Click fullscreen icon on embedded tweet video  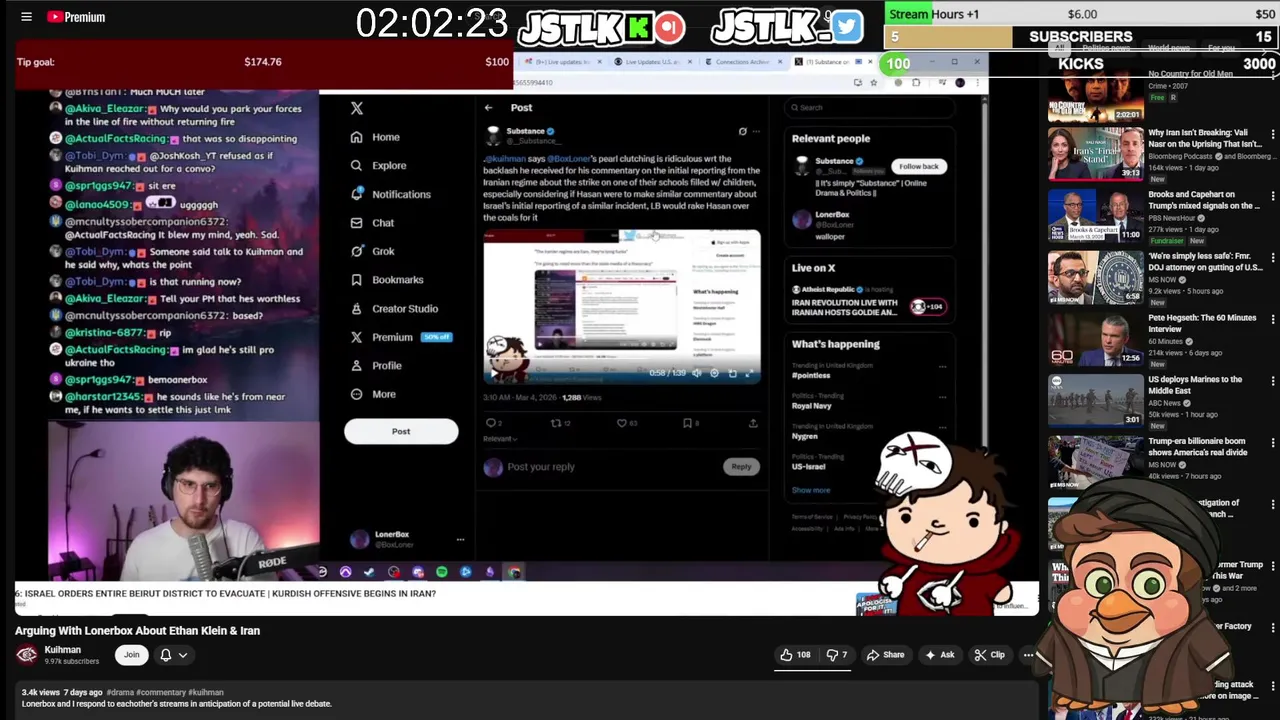(749, 373)
